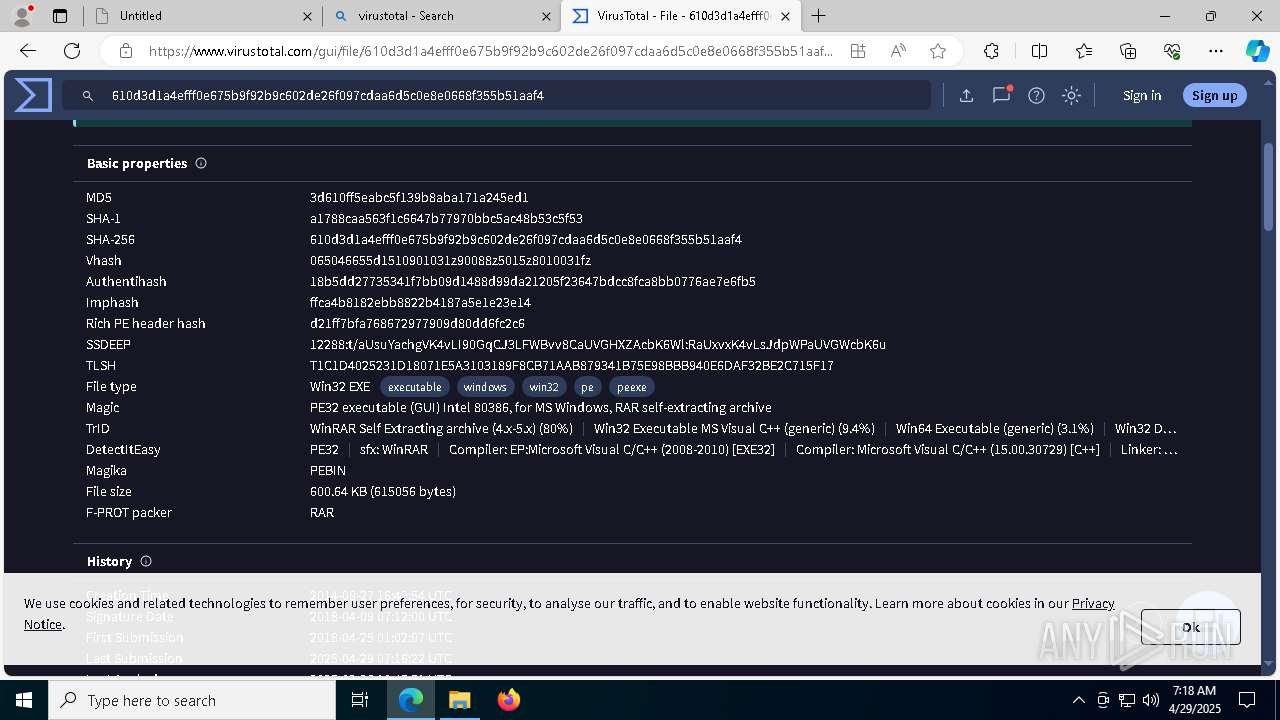
Task: Select the MD5 hash value 3d610ff5eabc5f139b8aba171a245ed1
Action: point(419,198)
